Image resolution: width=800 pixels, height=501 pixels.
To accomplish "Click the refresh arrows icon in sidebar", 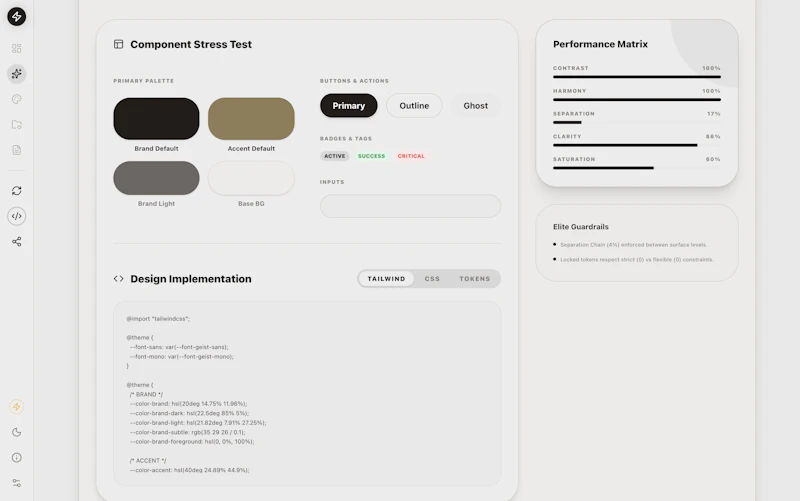I will click(17, 190).
